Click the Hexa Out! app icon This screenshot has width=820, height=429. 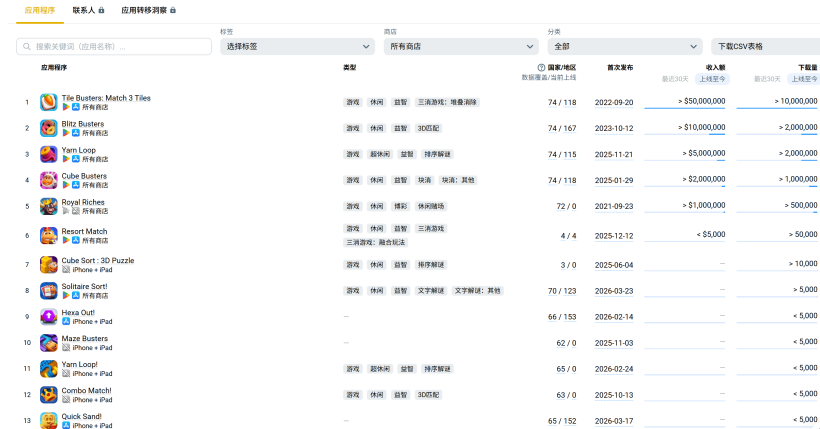[48, 316]
